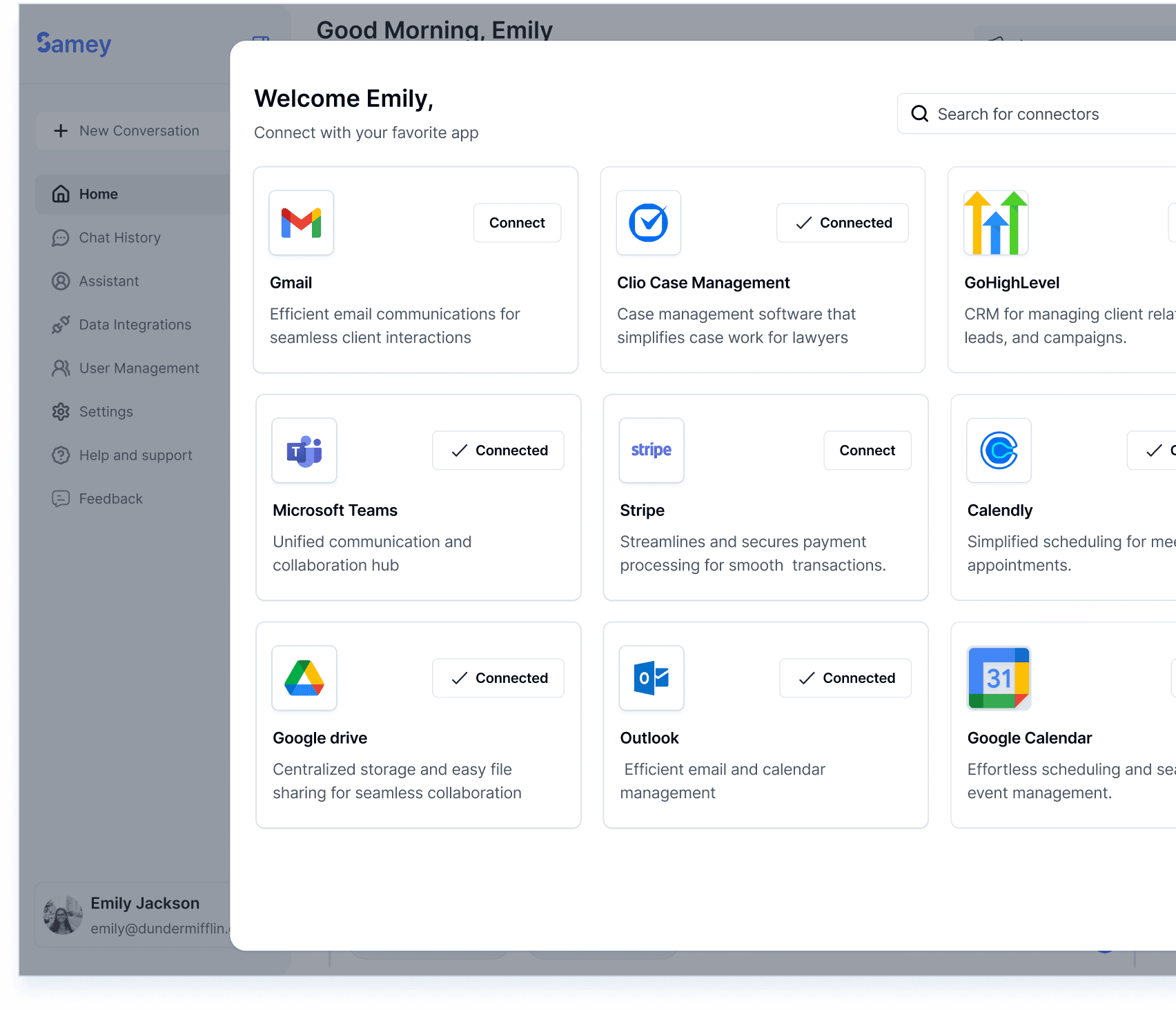This screenshot has width=1176, height=1010.
Task: Toggle Google drive Connected button
Action: coord(498,677)
